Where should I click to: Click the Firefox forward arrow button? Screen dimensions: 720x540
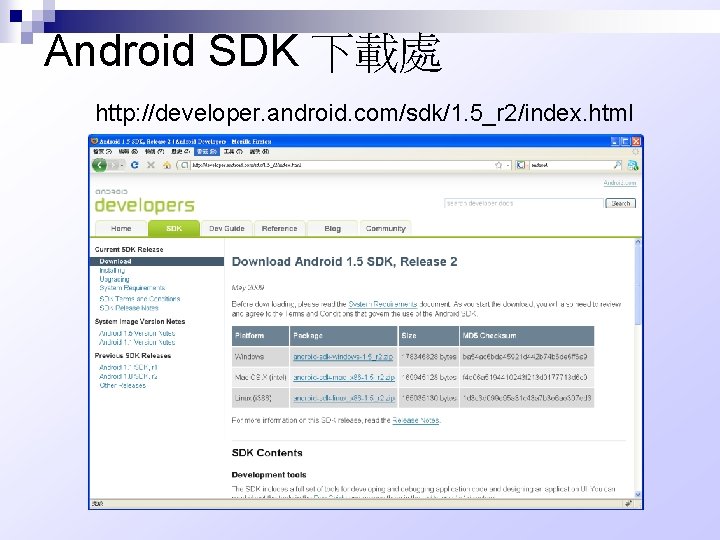pyautogui.click(x=114, y=165)
